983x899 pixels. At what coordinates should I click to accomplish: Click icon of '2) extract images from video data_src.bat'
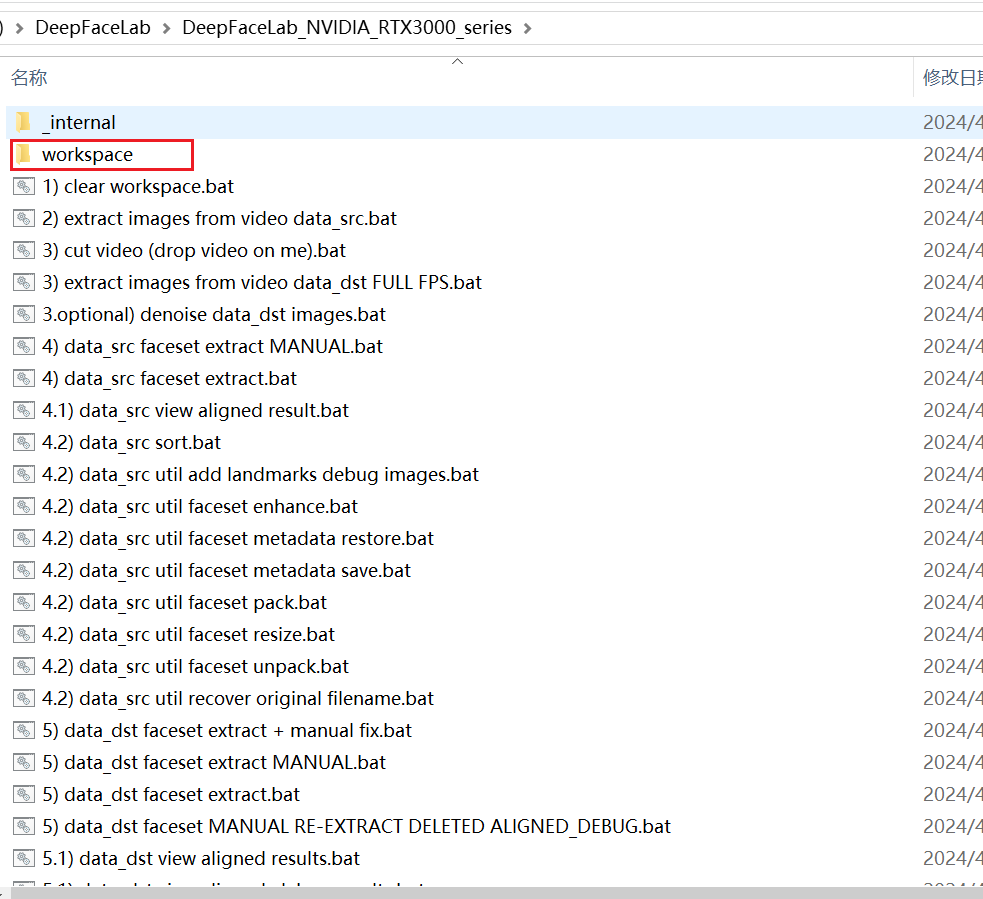pyautogui.click(x=24, y=218)
